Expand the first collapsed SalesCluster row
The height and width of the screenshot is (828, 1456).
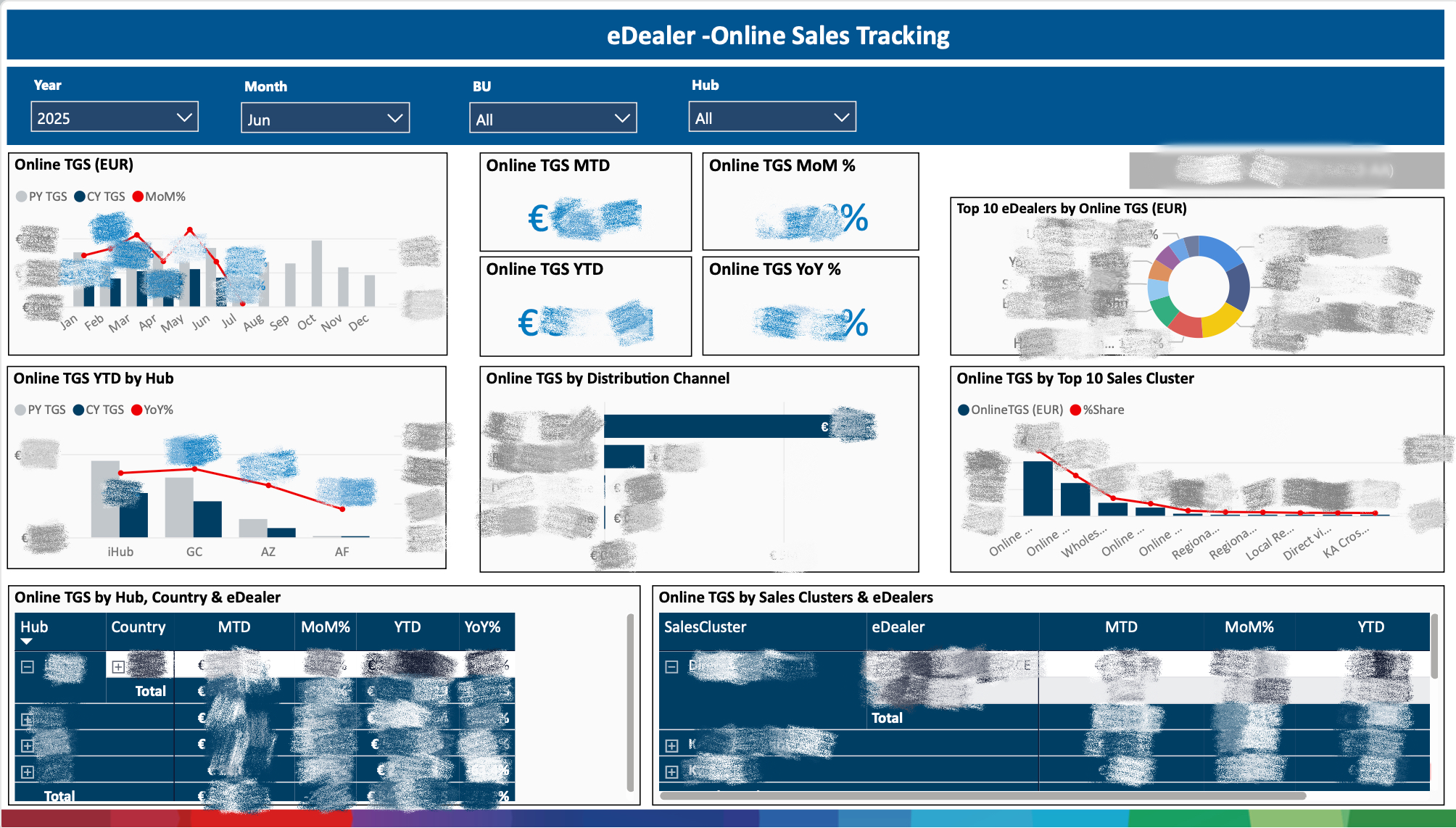(x=671, y=746)
